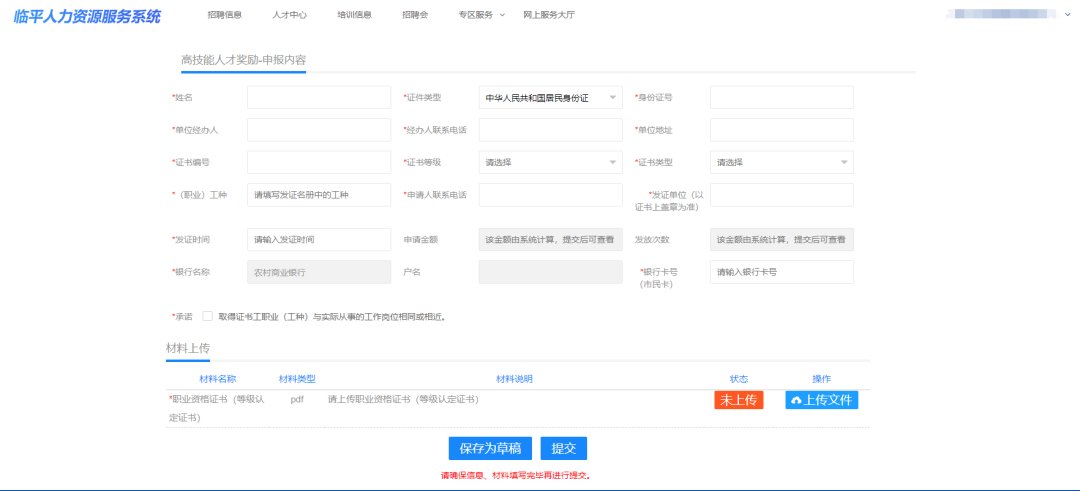Screen dimensions: 1080x491
Task: Open 网上服务大厅 from navigation bar
Action: click(x=548, y=15)
